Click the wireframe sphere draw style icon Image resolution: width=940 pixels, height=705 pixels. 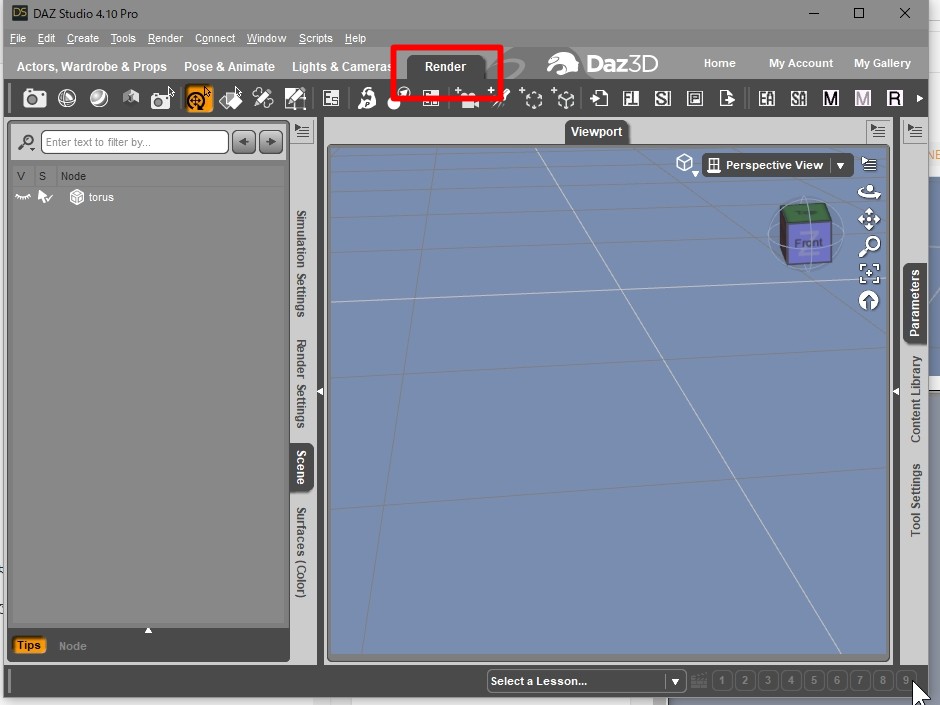tap(67, 98)
